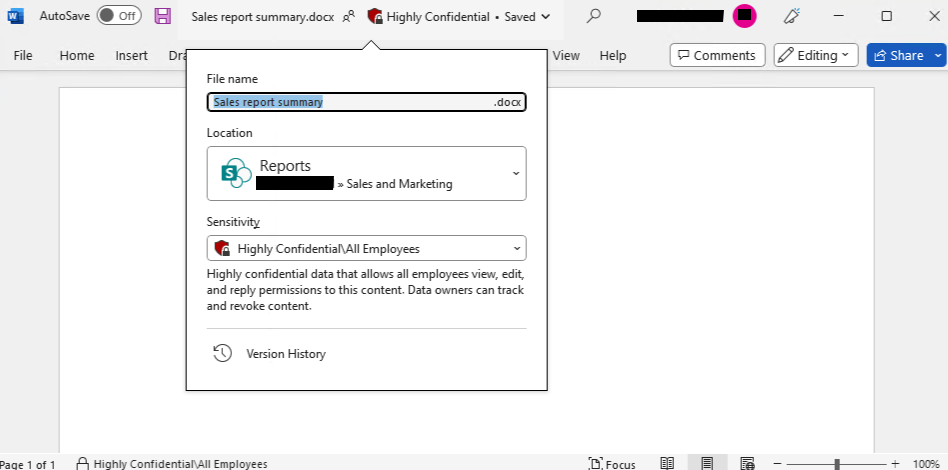Screen dimensions: 948x470
Task: Click the File name text field
Action: (x=350, y=102)
